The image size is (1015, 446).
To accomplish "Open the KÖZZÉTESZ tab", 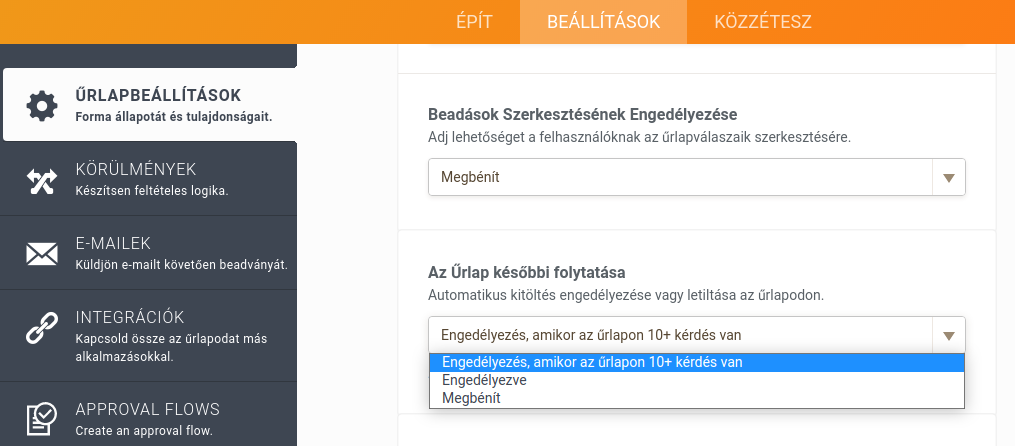I will coord(763,22).
